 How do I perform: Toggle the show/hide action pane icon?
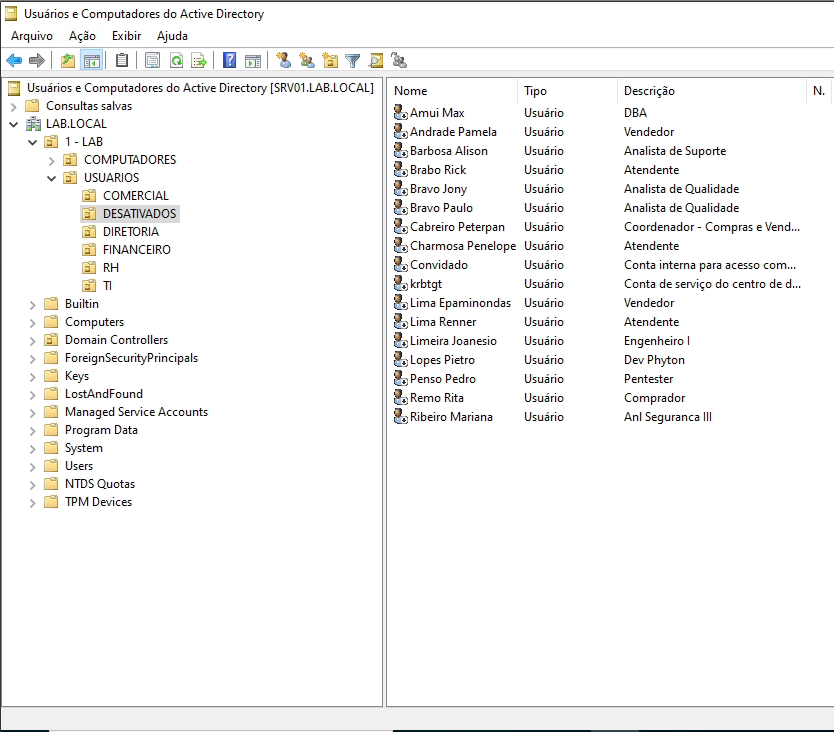(253, 61)
